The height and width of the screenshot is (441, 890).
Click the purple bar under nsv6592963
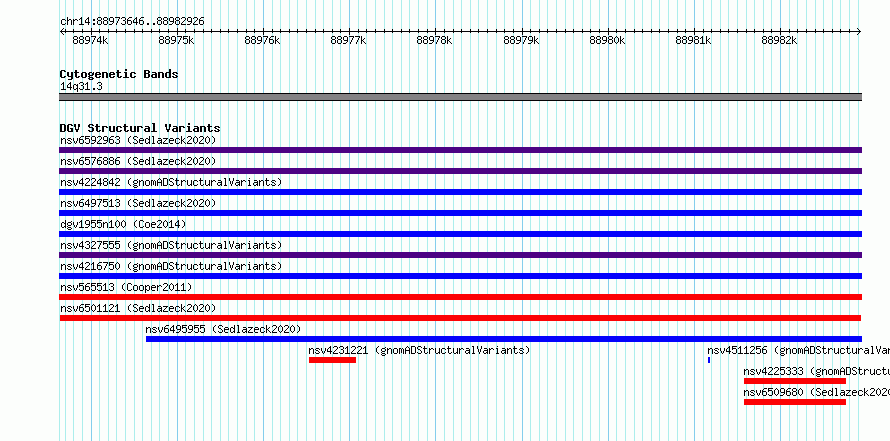point(460,150)
